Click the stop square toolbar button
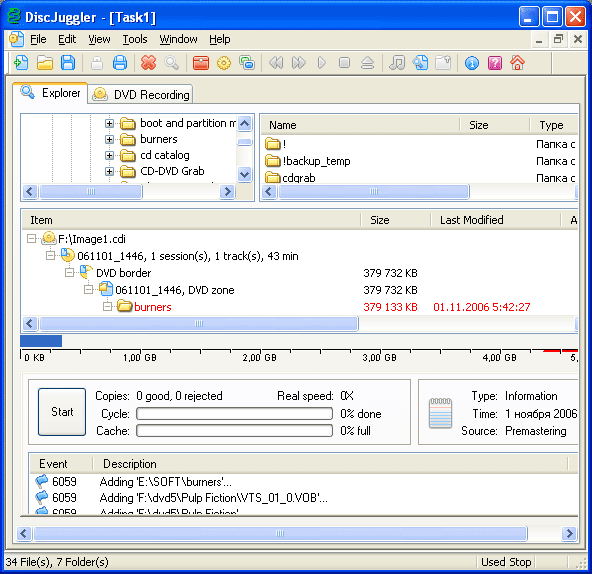 tap(344, 63)
